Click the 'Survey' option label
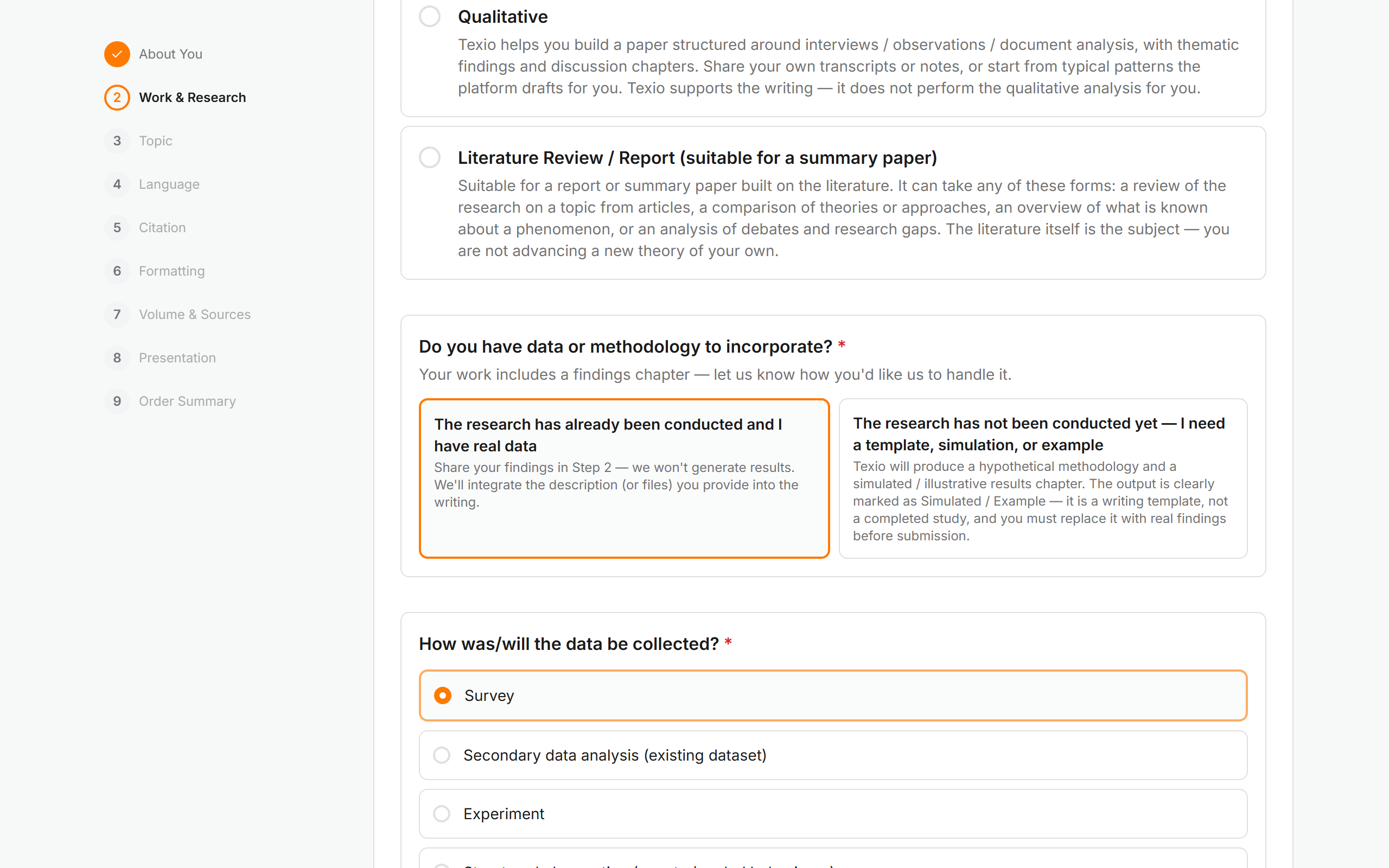The image size is (1389, 868). (x=489, y=695)
